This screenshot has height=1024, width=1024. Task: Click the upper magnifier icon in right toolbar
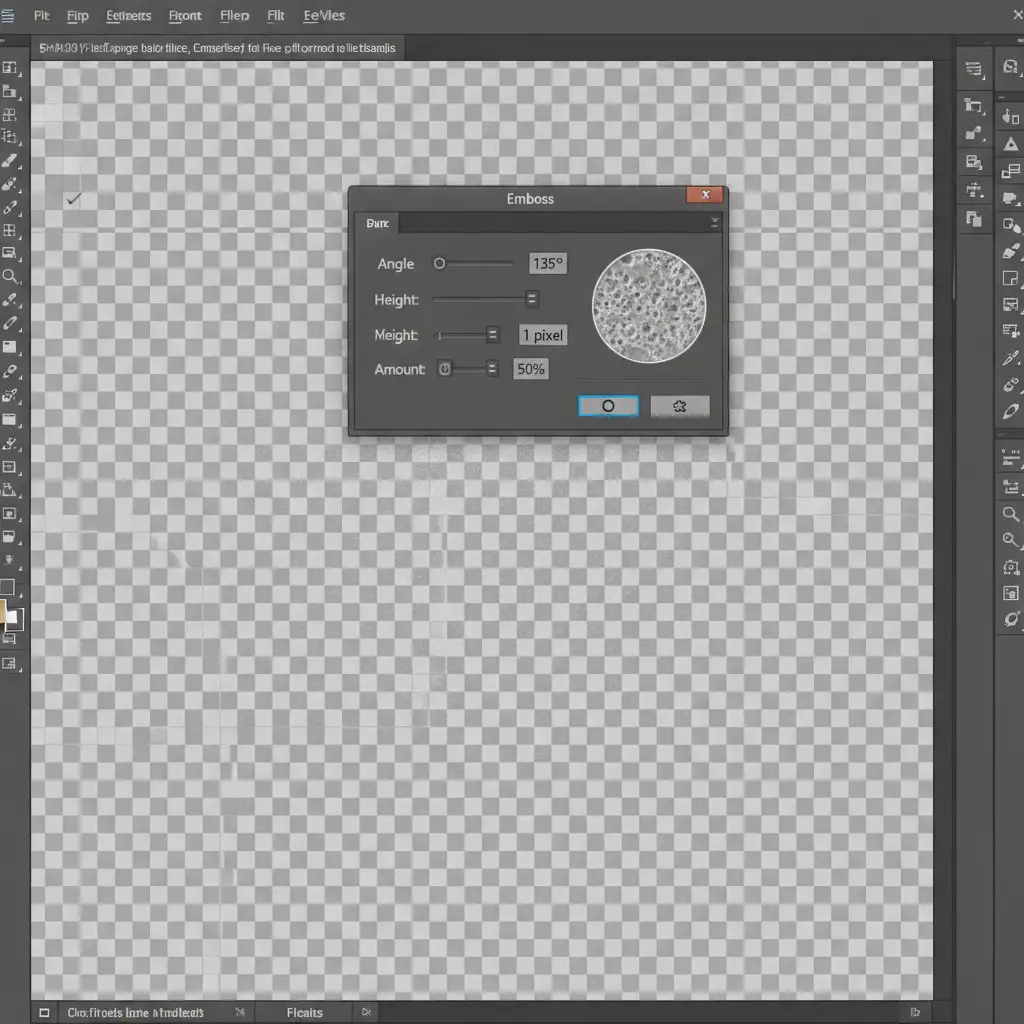click(x=1010, y=514)
